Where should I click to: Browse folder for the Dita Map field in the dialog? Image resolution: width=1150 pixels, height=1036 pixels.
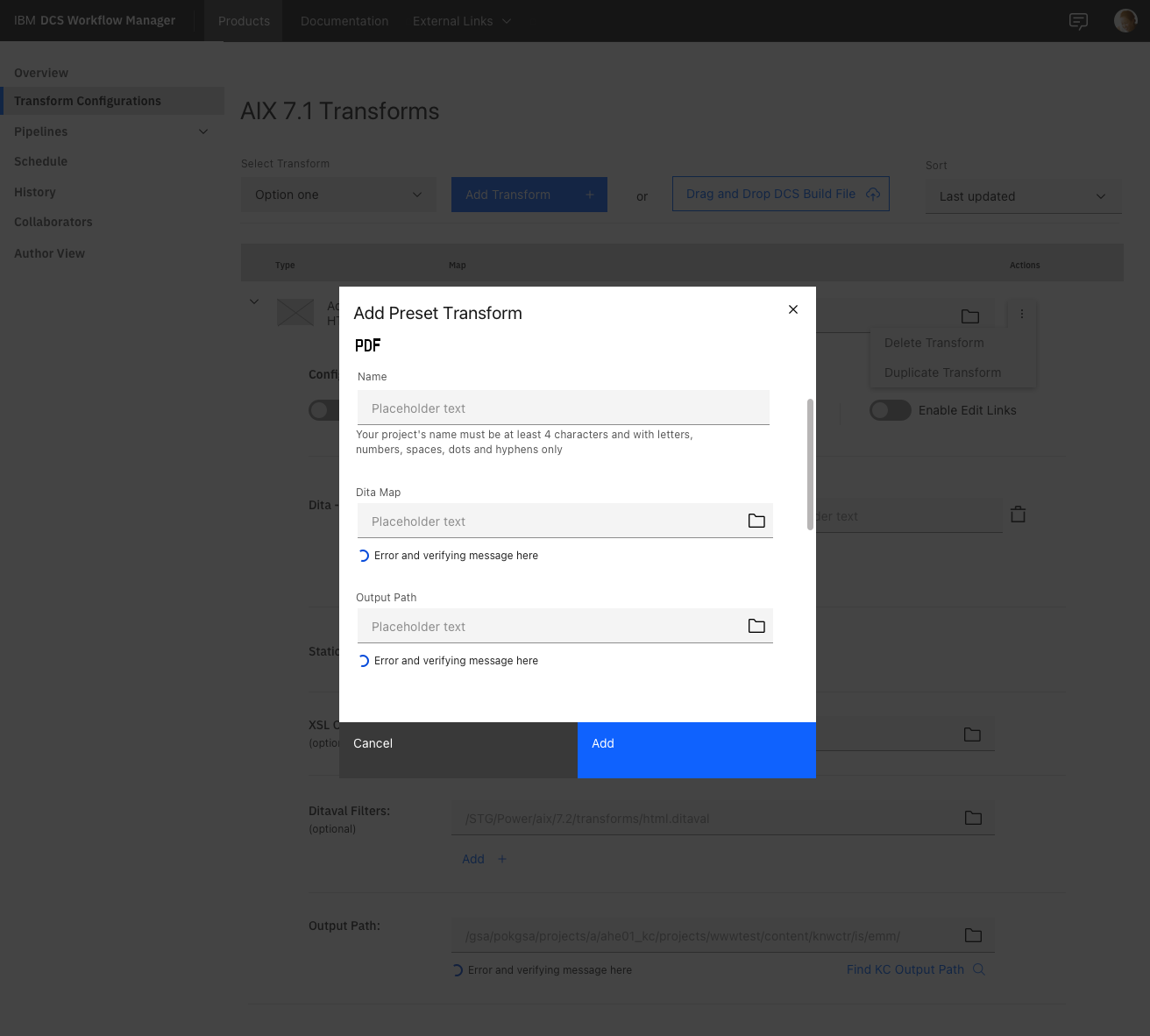[756, 521]
